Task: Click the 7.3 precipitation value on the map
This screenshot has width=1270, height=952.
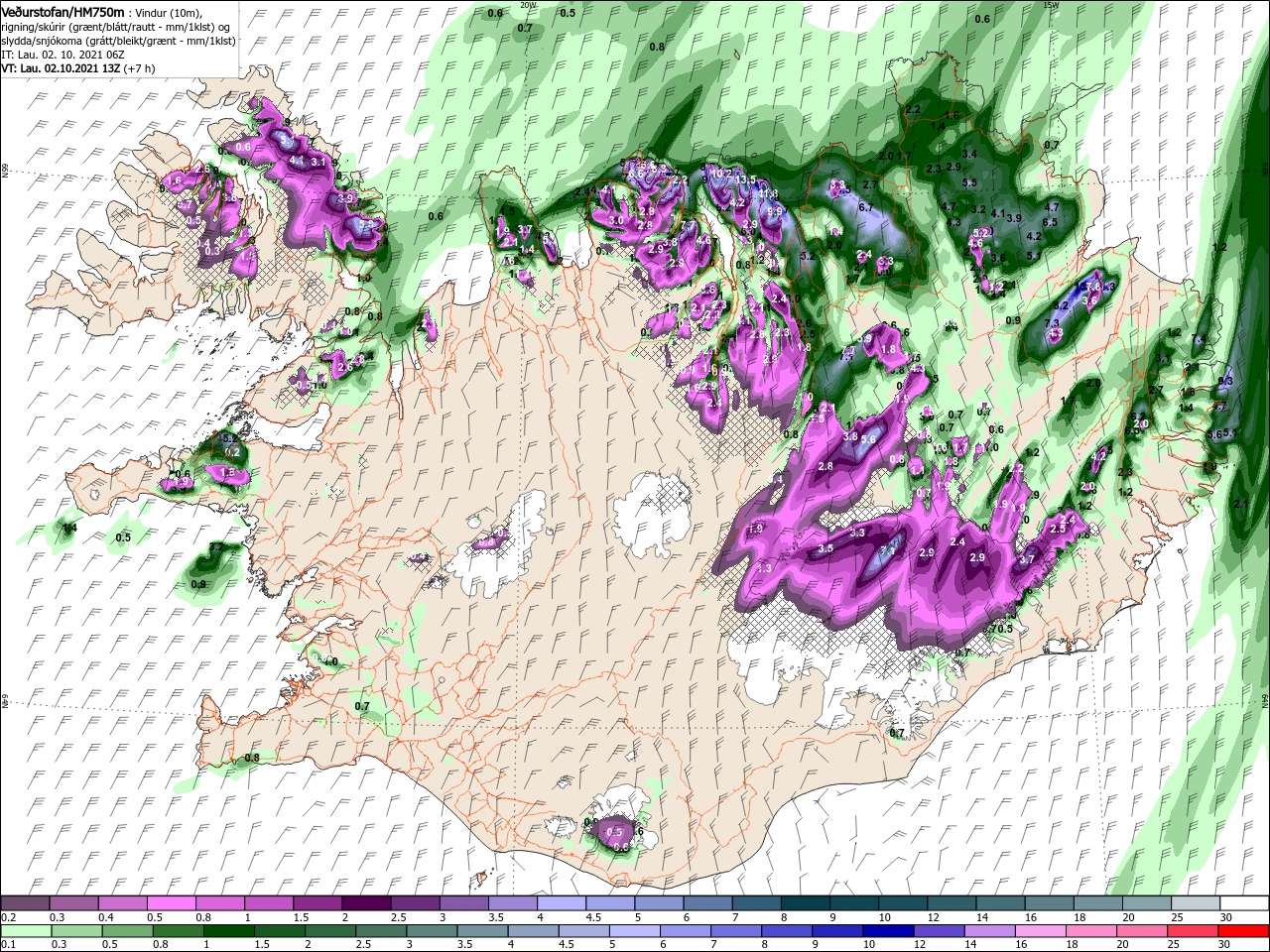Action: click(x=1053, y=324)
